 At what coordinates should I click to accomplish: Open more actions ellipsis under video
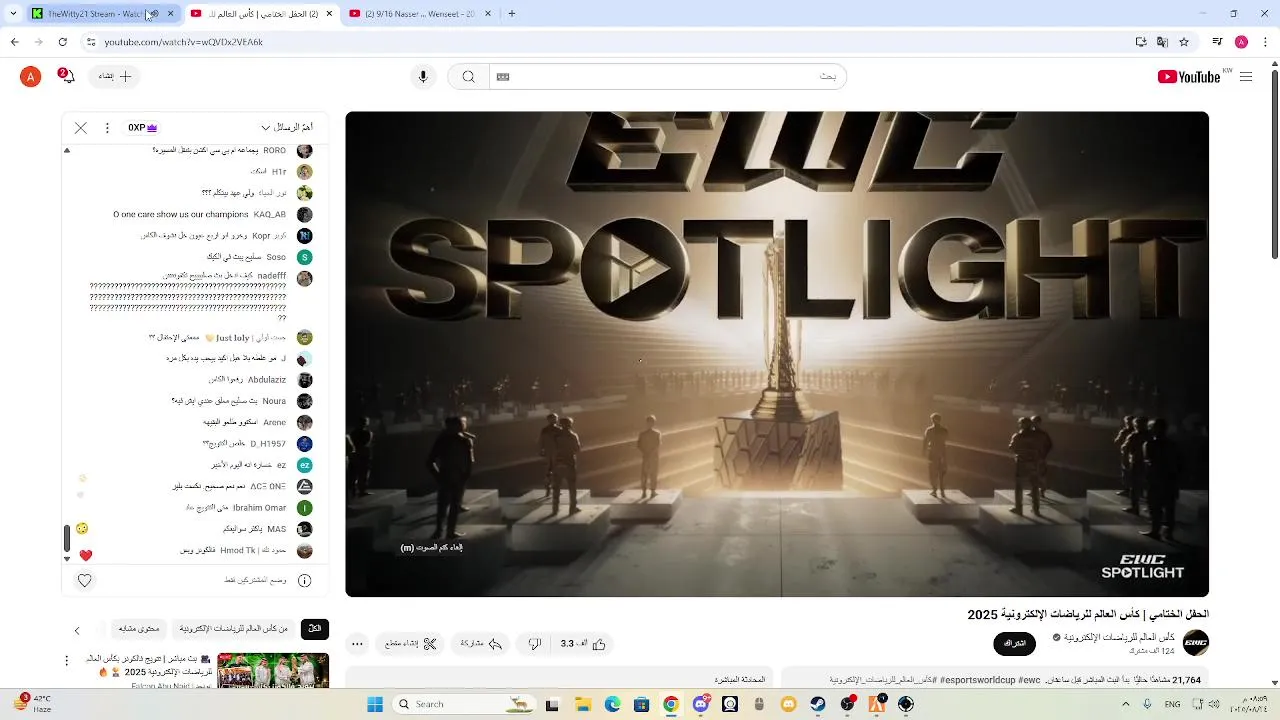(357, 644)
